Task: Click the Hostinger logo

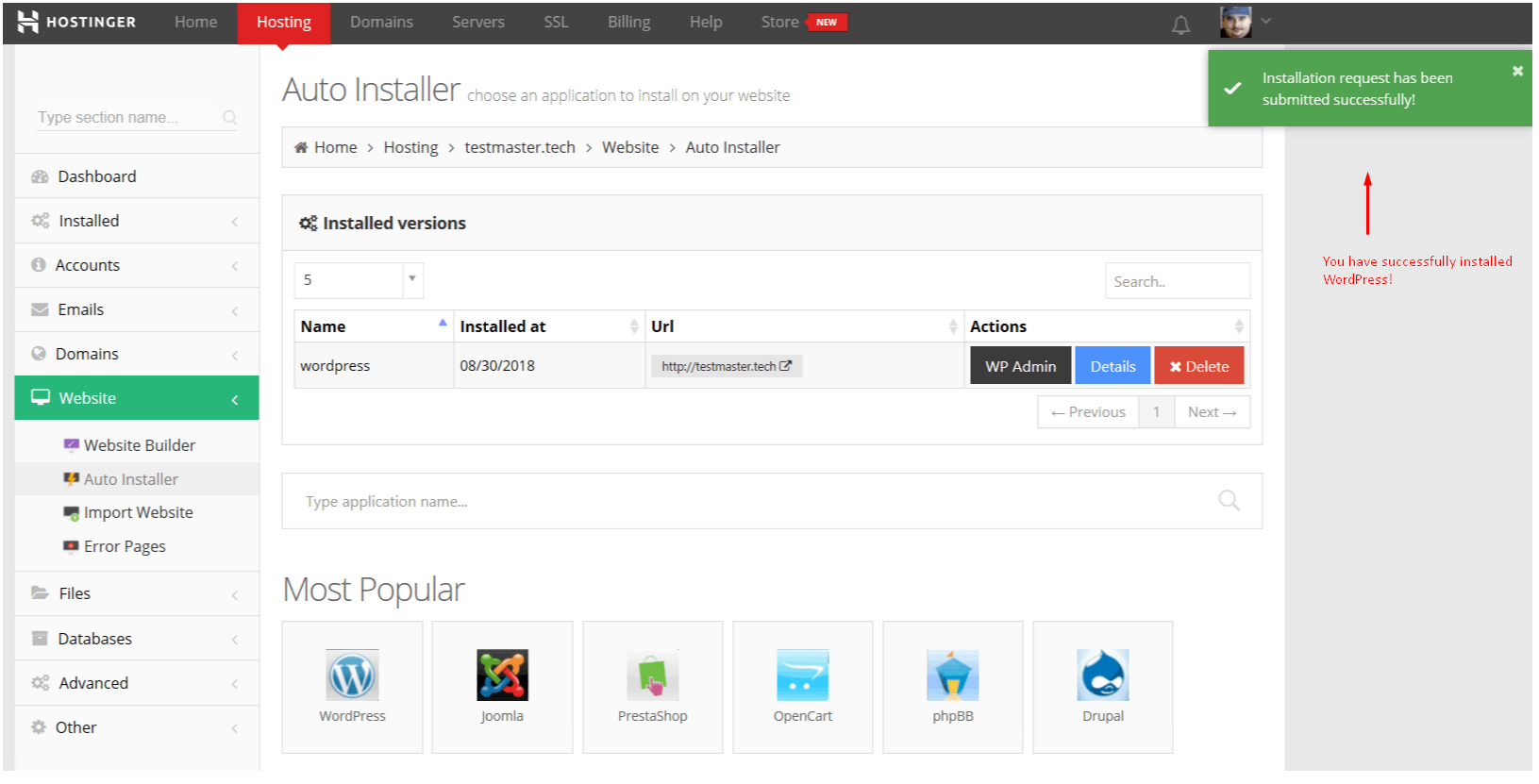Action: 76,22
